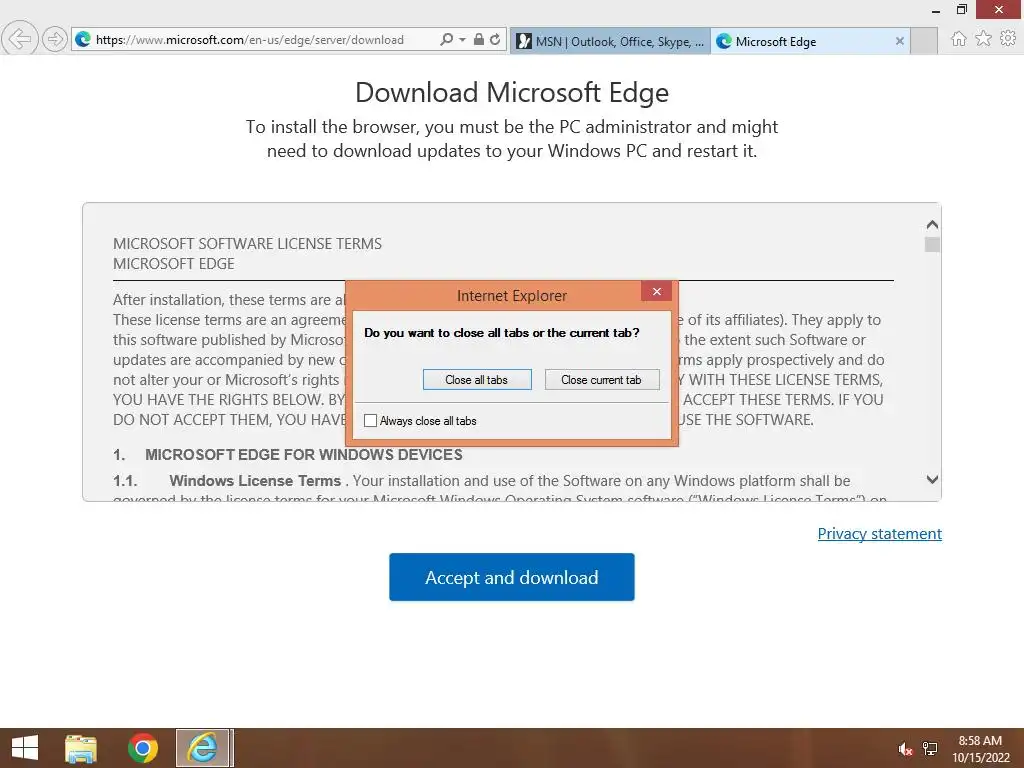The image size is (1024, 768).
Task: Select the Internet Explorer taskbar icon
Action: tap(202, 748)
